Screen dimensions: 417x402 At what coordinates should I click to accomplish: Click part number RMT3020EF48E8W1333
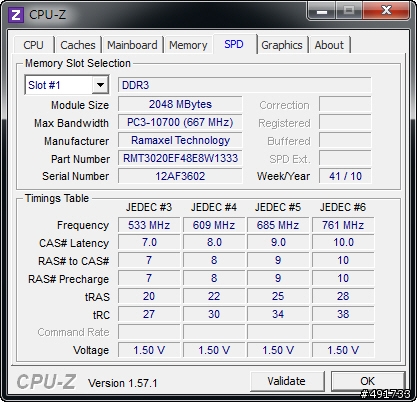(180, 158)
